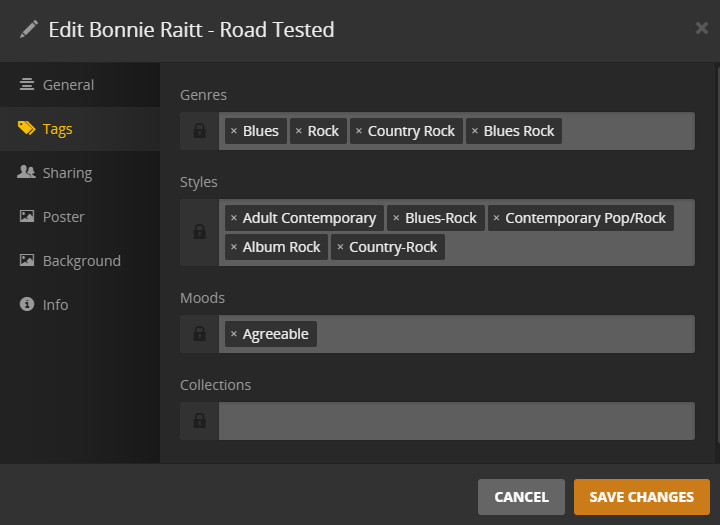
Task: Delete the Blues Rock genre tag
Action: [475, 131]
